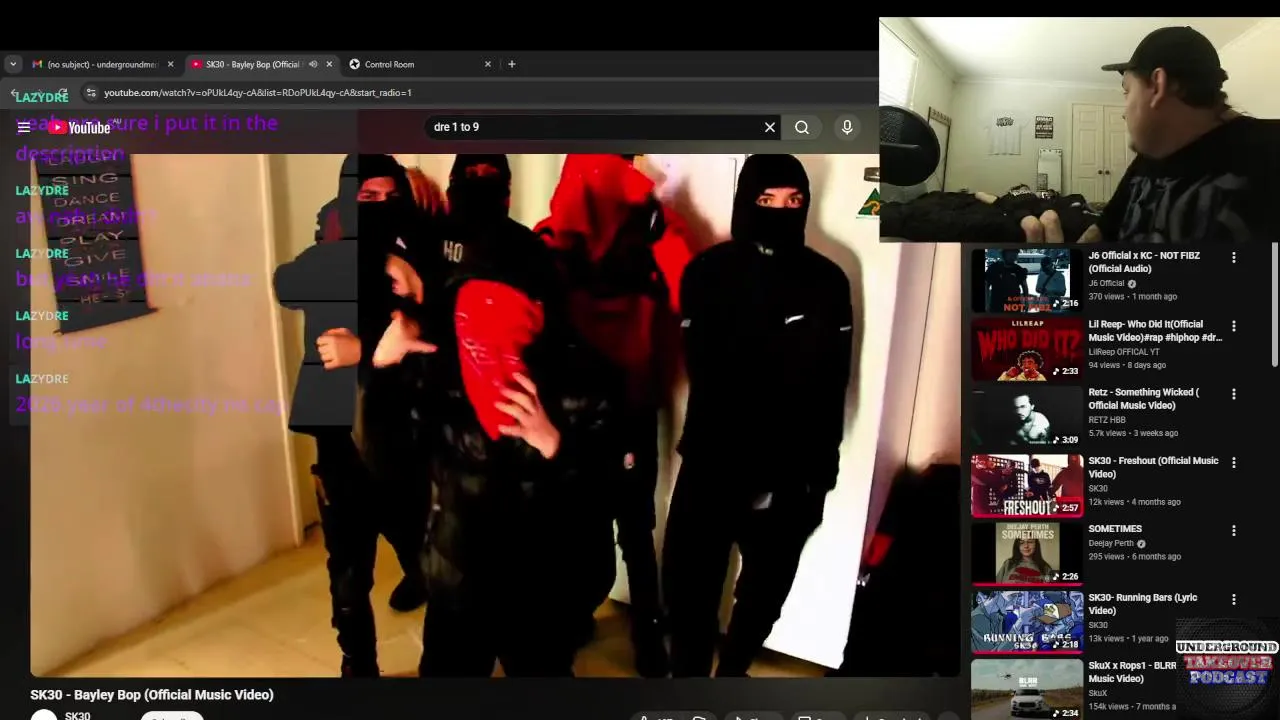The image size is (1280, 720).
Task: Open options menu for SK30 Freshout
Action: pos(1233,463)
